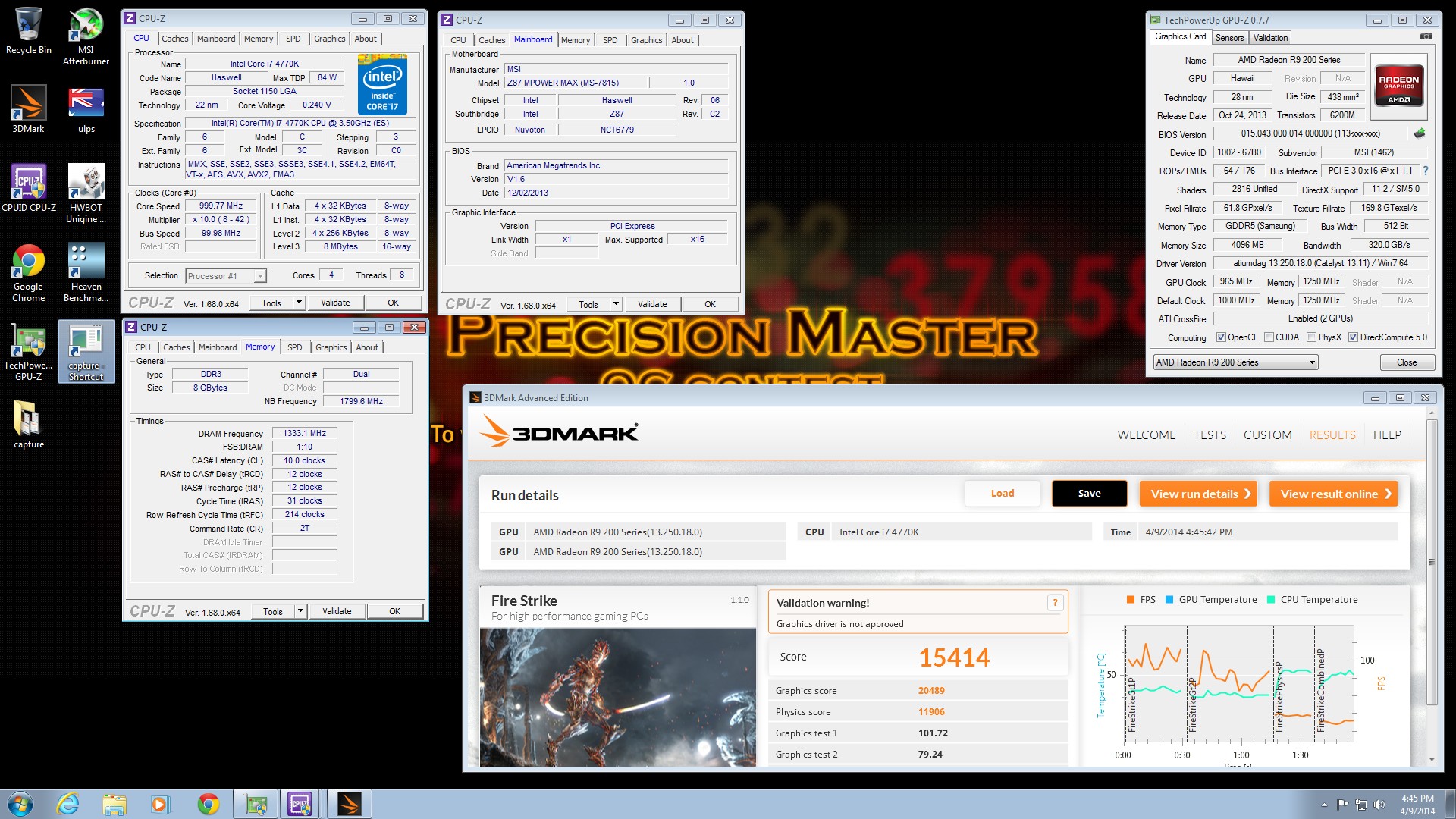
Task: Click Validate in the CPU-Z CPU window
Action: (335, 303)
